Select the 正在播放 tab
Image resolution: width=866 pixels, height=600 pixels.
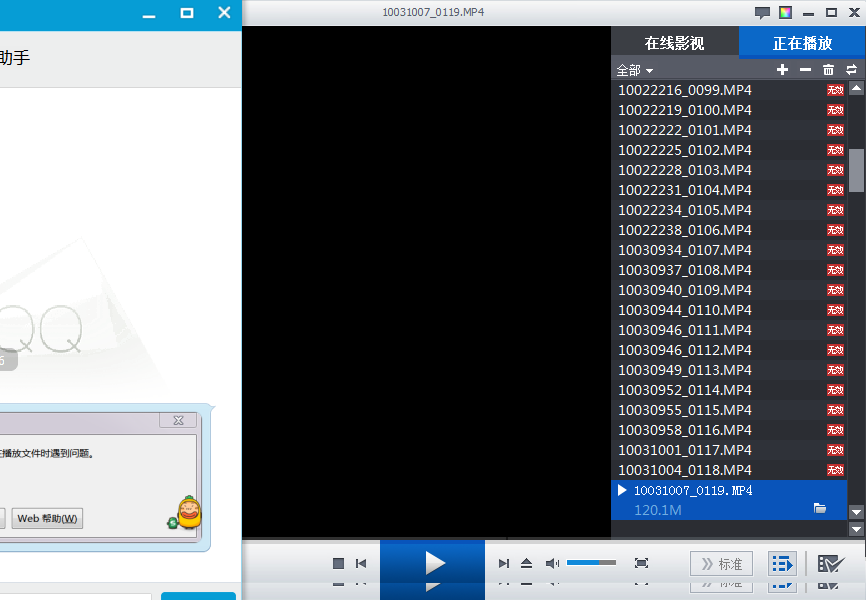(802, 43)
